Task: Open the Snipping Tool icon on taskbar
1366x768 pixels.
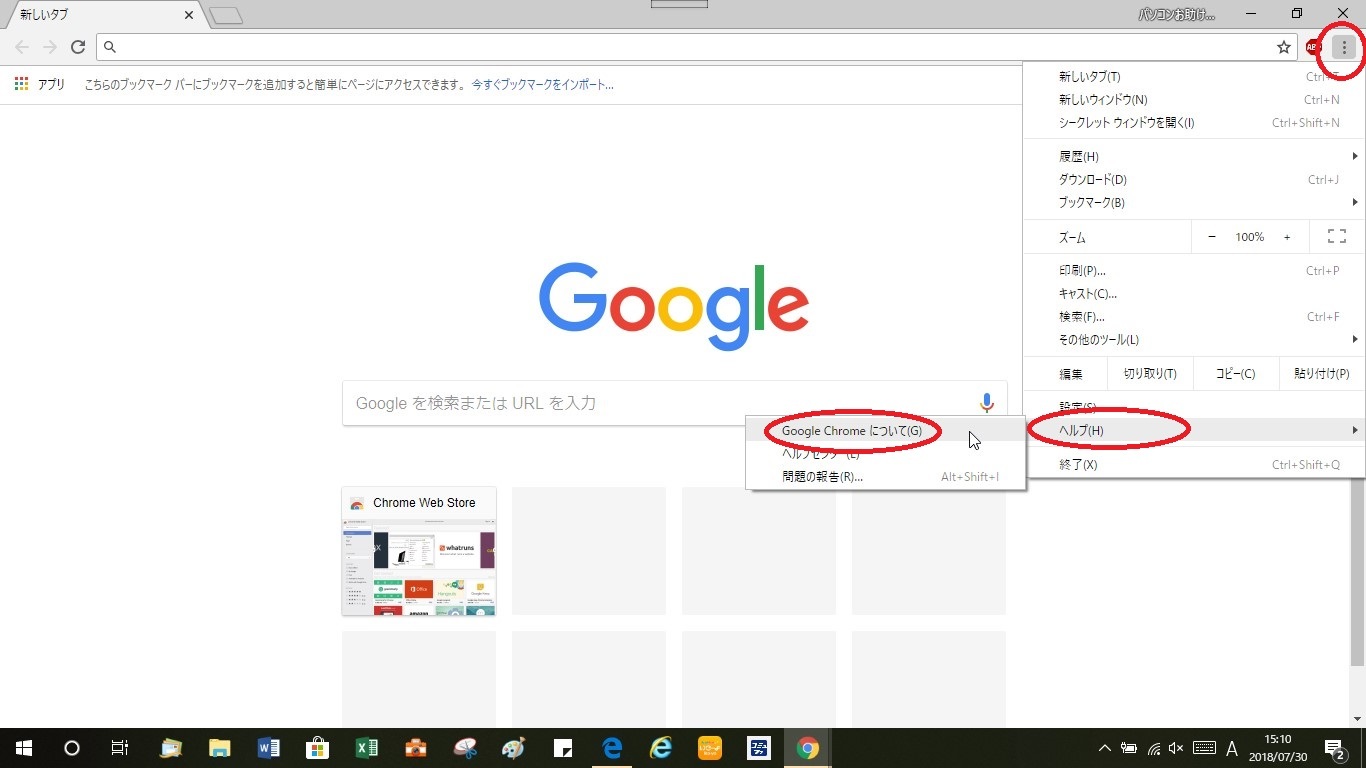Action: click(x=465, y=748)
